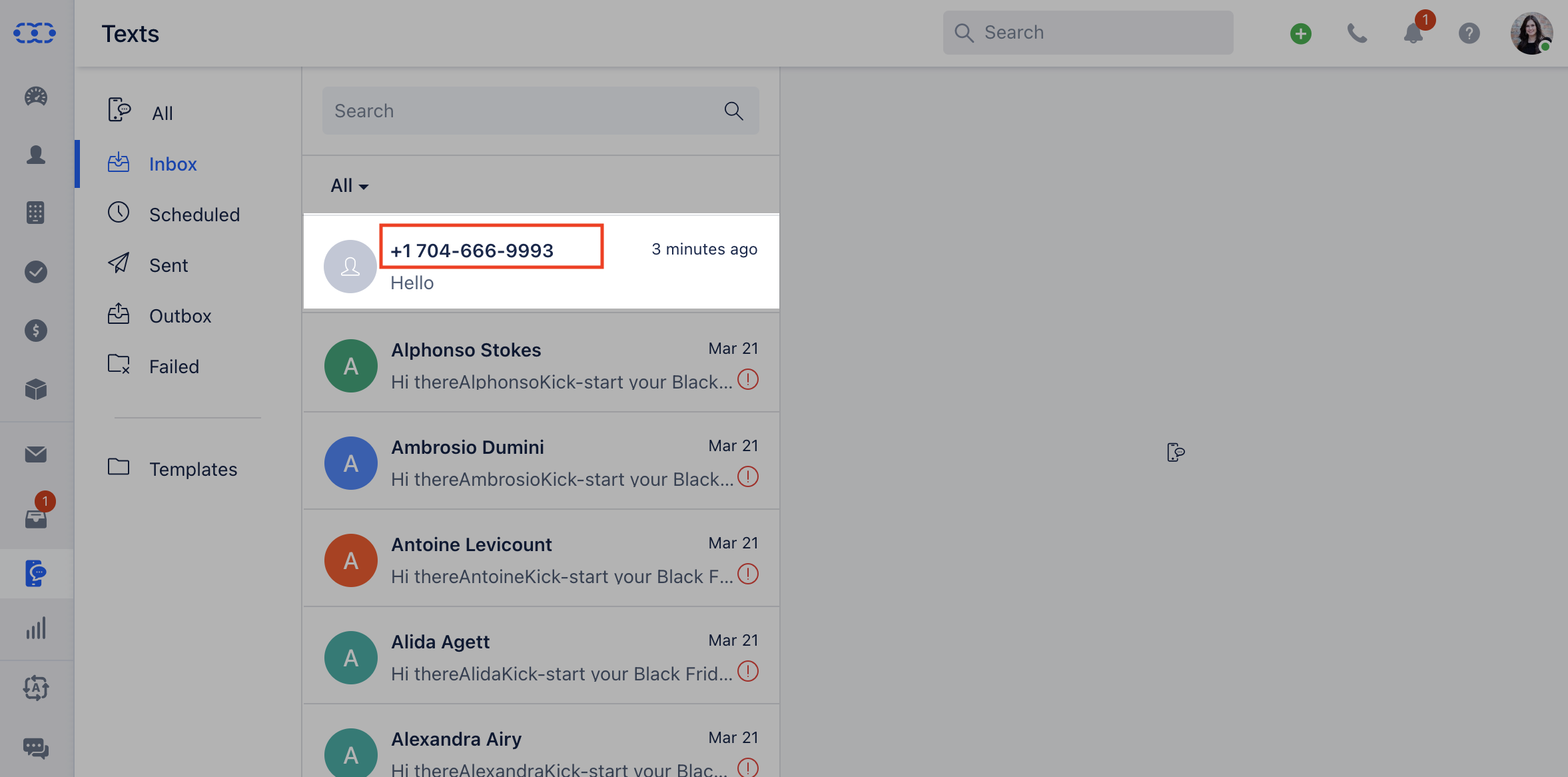
Task: Open Products cube icon in sidebar
Action: (x=36, y=388)
